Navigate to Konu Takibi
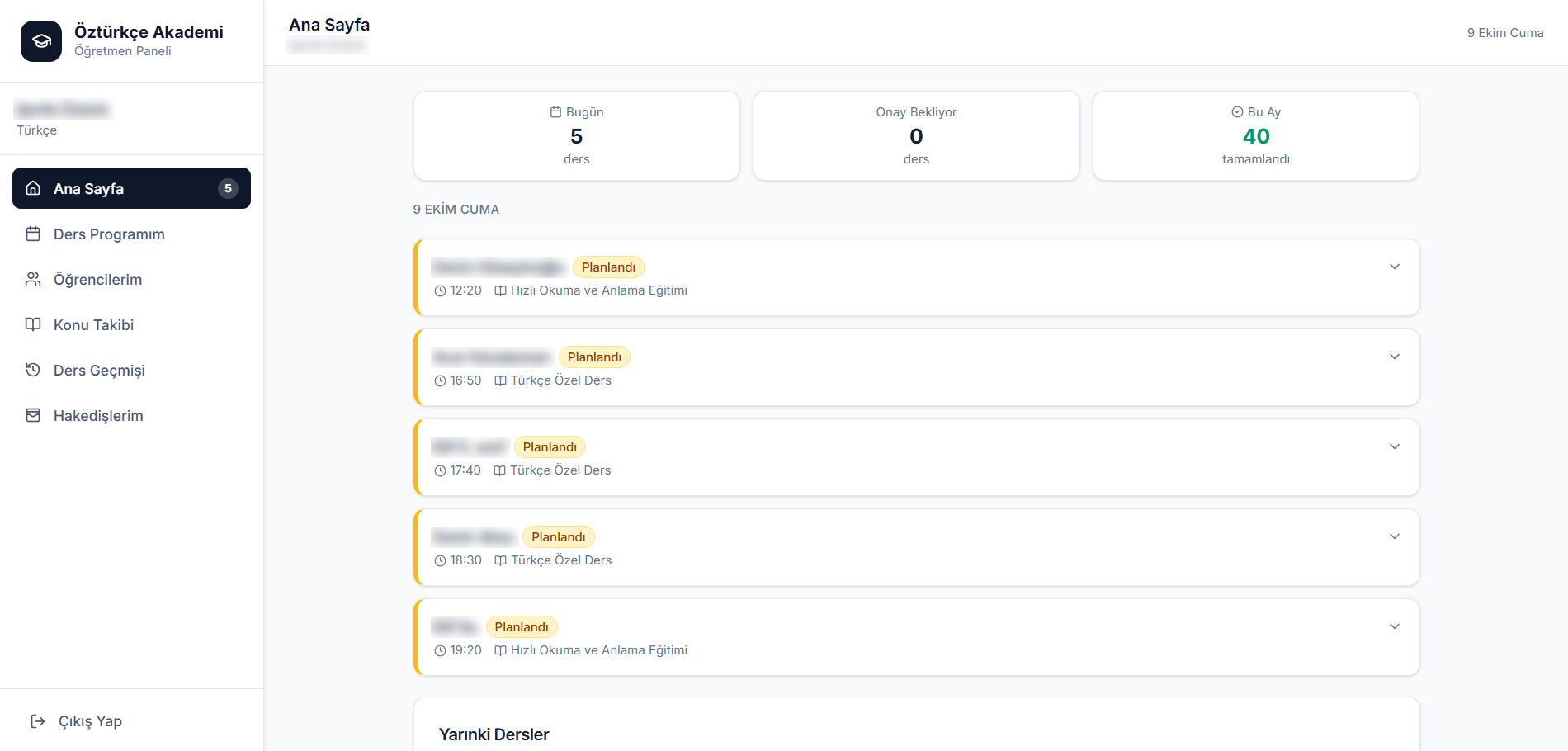The width and height of the screenshot is (1568, 751). [131, 324]
